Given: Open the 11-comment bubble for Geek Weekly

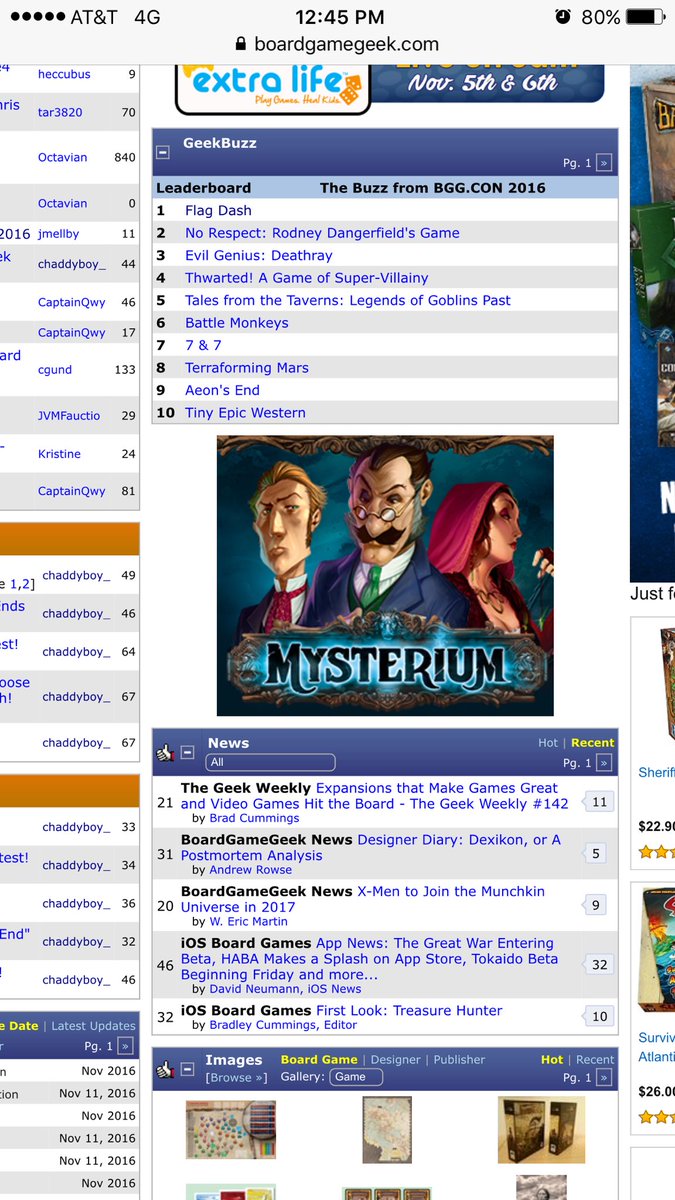Looking at the screenshot, I should 598,802.
